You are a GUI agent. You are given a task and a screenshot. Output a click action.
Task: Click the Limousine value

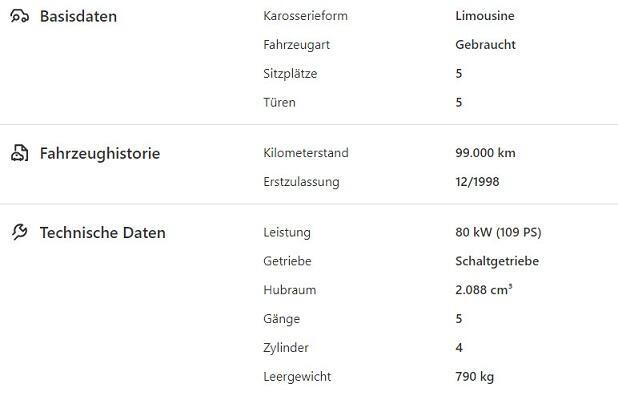click(x=485, y=16)
